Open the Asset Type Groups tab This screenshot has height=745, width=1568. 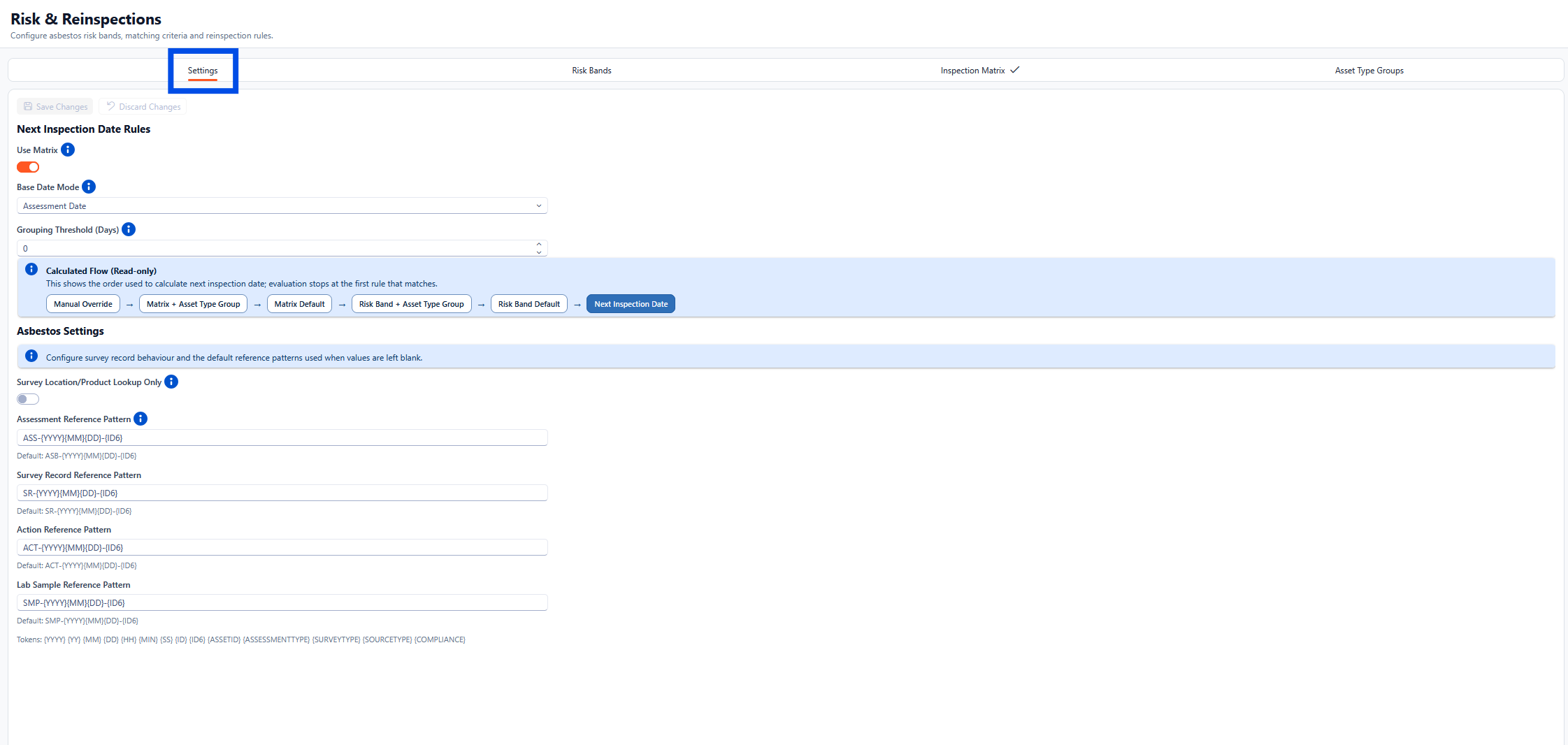point(1369,71)
